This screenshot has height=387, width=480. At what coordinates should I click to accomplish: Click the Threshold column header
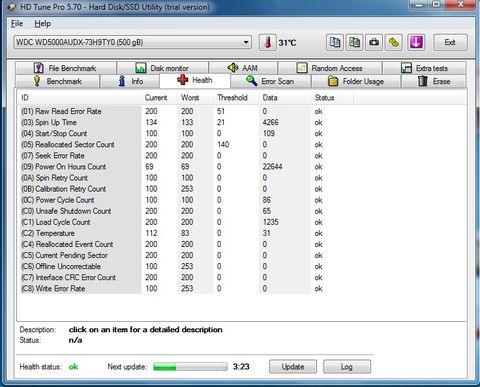pos(236,98)
